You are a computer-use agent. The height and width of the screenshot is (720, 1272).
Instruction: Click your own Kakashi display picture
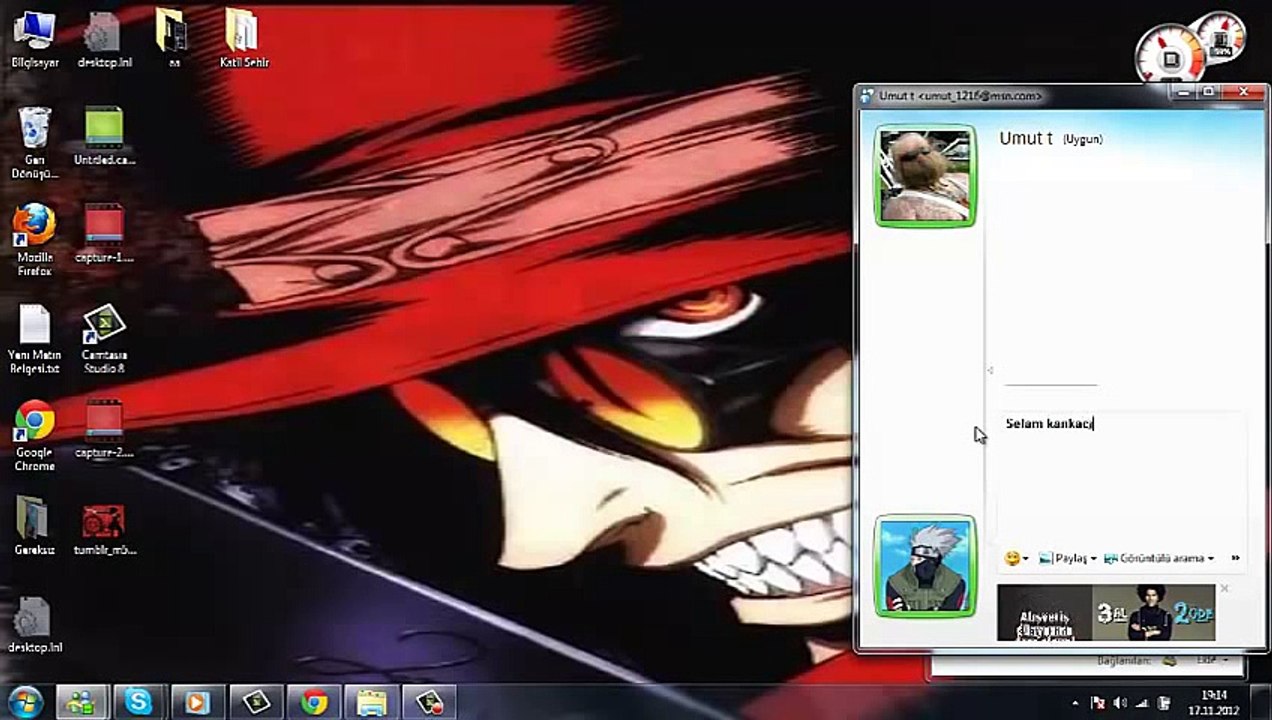tap(925, 566)
